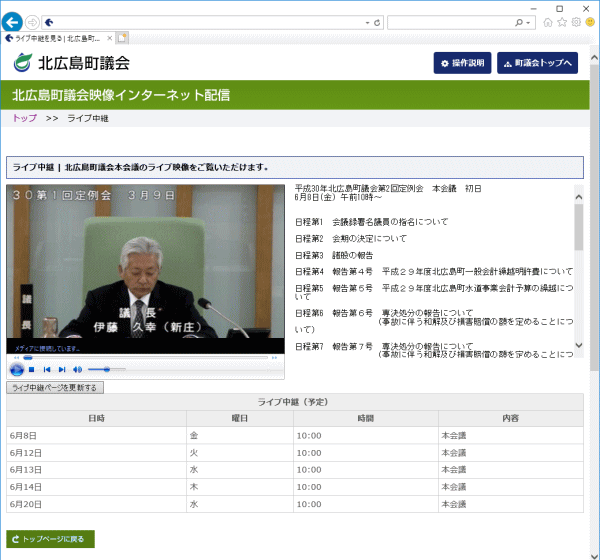Click the 北広島町議会映像インターネット配信 banner heading

[121, 95]
